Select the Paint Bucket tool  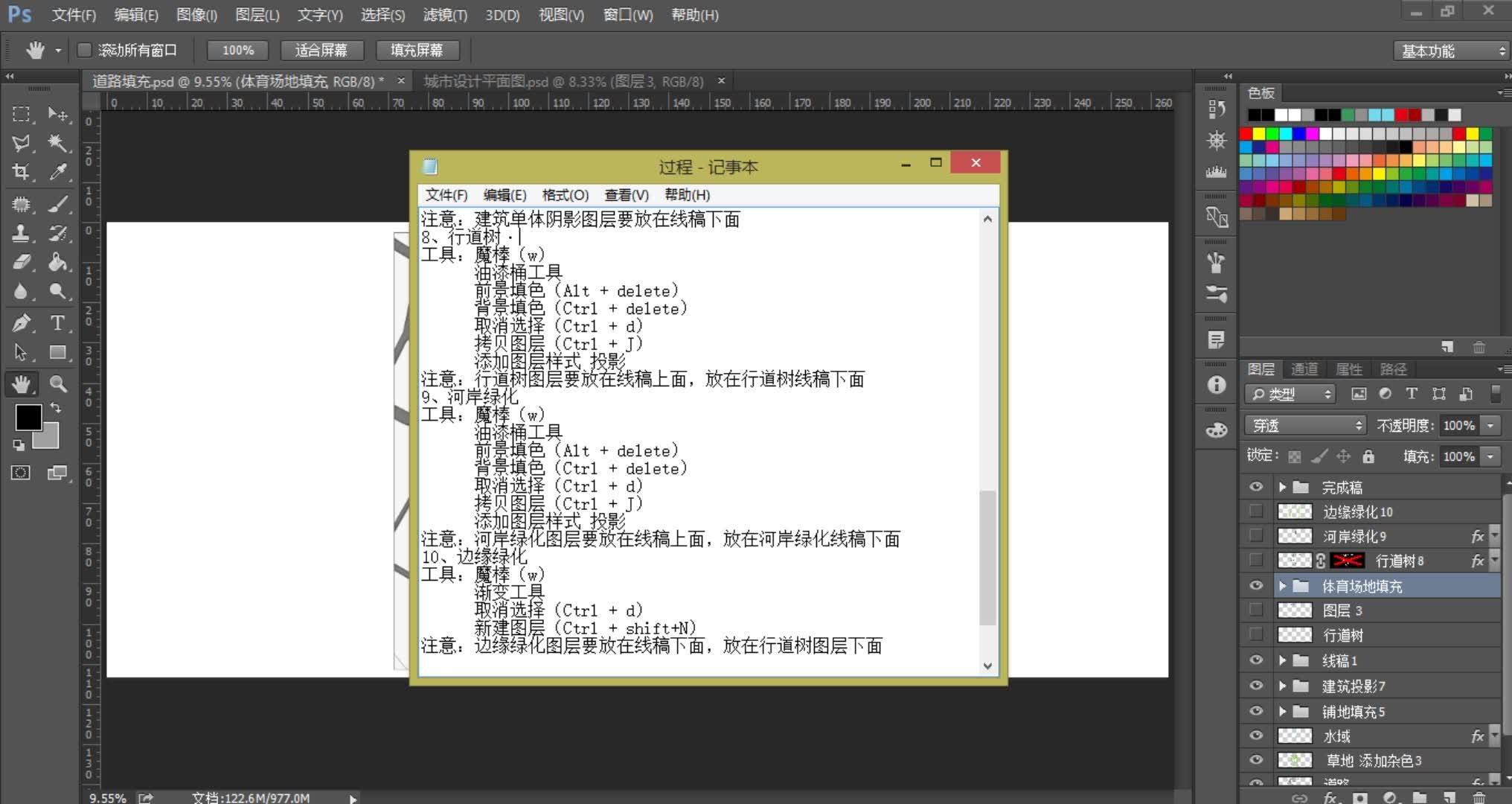click(x=58, y=262)
